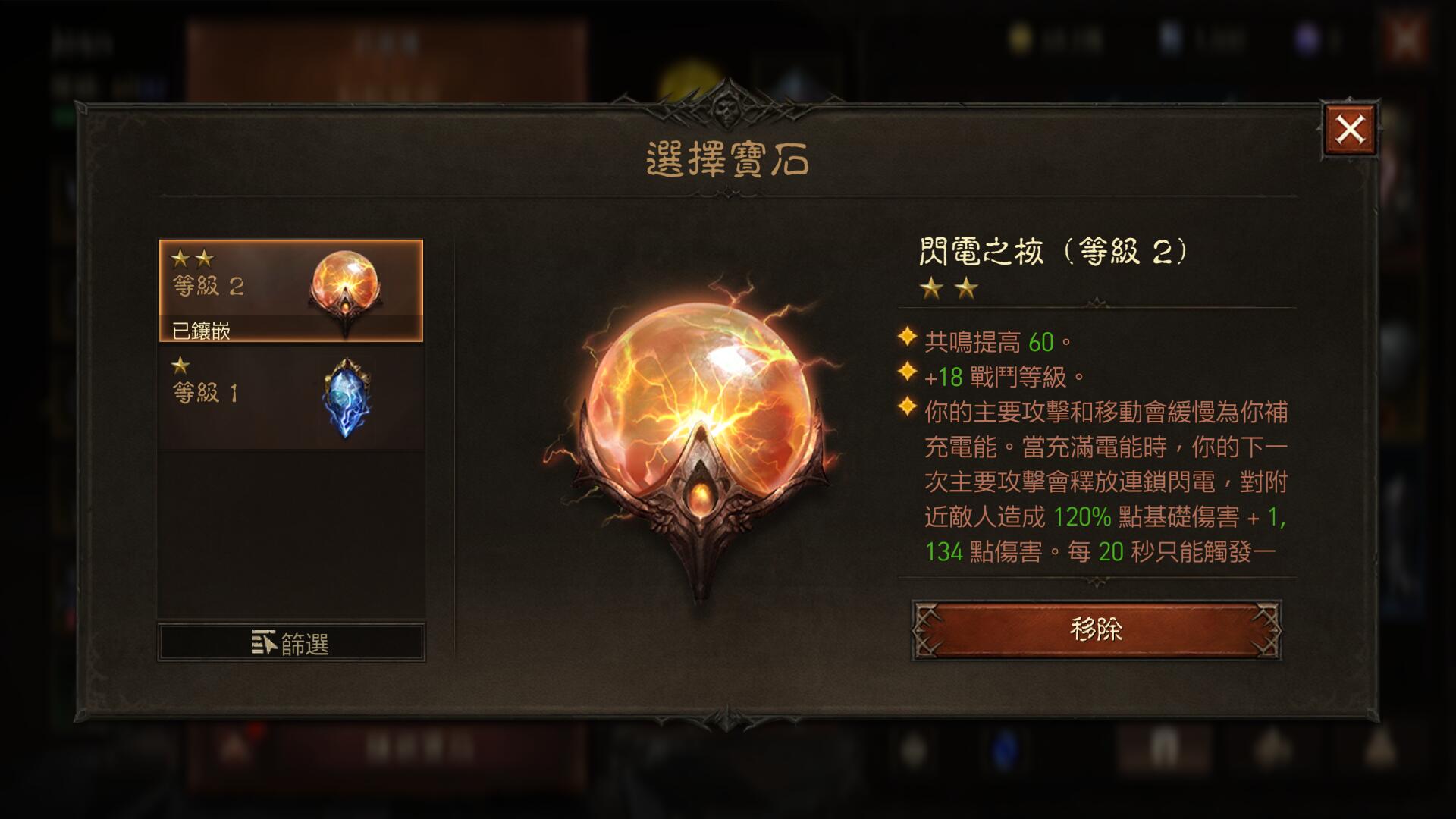The width and height of the screenshot is (1456, 819).
Task: Click the 選擇寶石 dialog header
Action: click(728, 159)
